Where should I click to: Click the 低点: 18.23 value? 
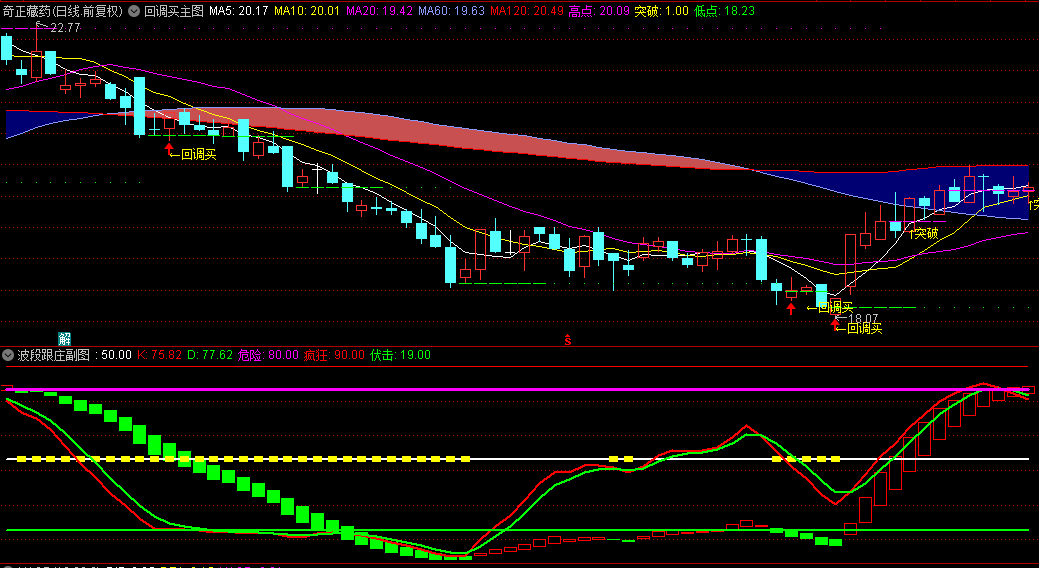click(x=724, y=11)
